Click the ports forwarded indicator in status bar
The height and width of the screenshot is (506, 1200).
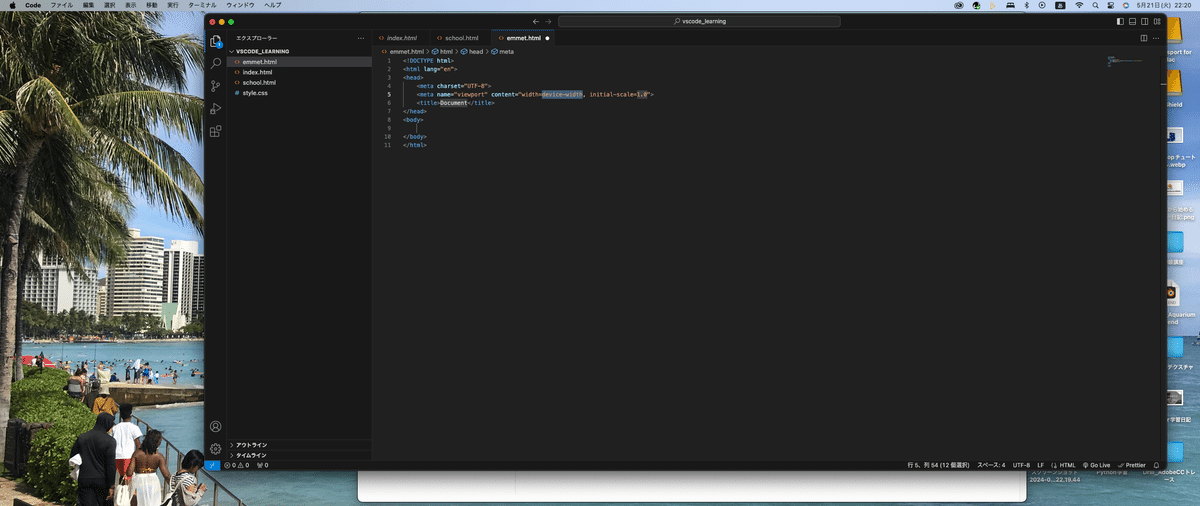[x=263, y=465]
